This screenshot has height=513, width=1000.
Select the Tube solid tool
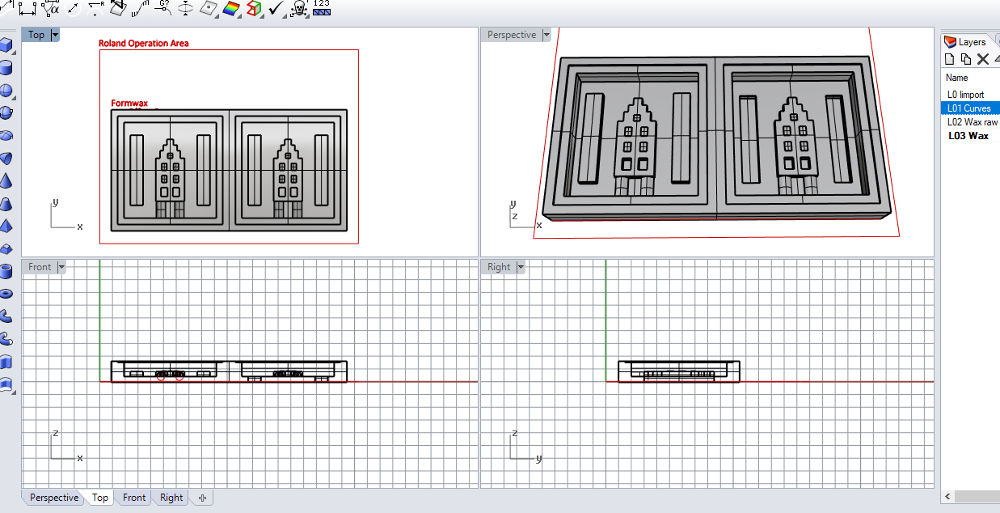(6, 271)
